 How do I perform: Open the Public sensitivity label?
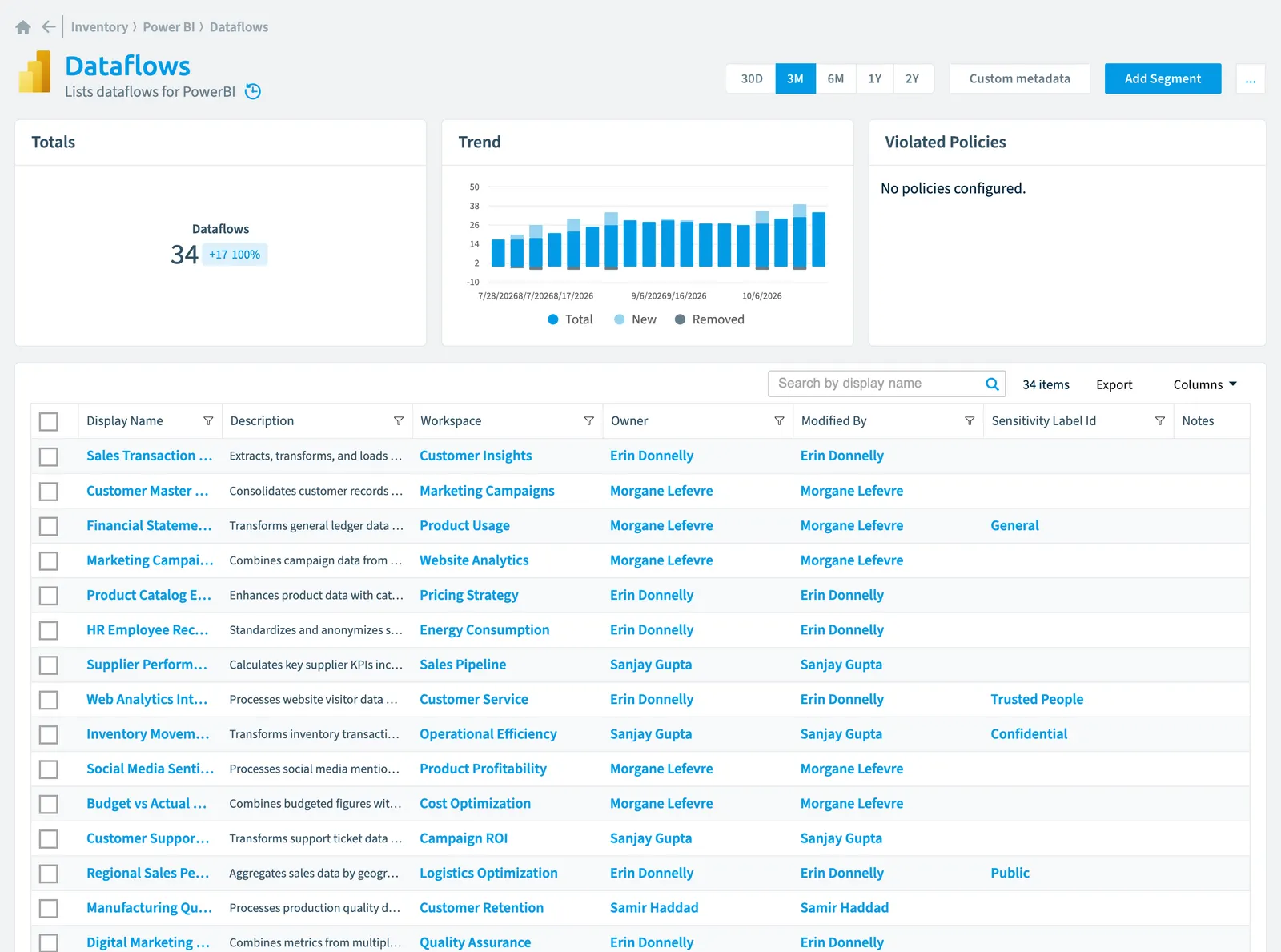click(1010, 873)
